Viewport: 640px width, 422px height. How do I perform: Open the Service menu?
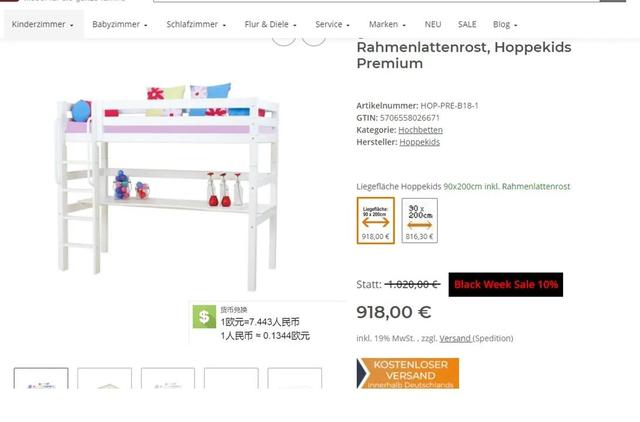tap(332, 24)
